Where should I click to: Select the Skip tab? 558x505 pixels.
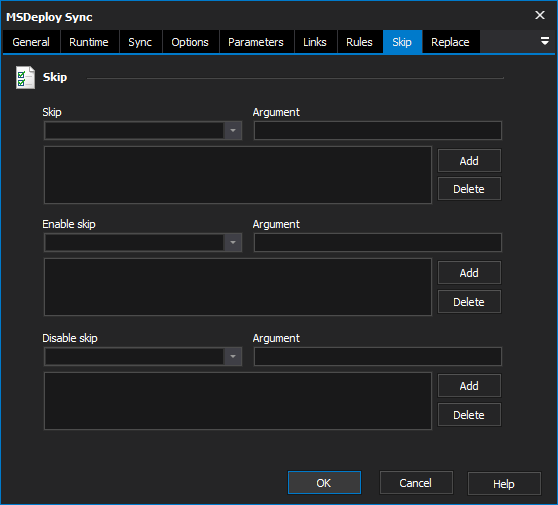[x=402, y=42]
